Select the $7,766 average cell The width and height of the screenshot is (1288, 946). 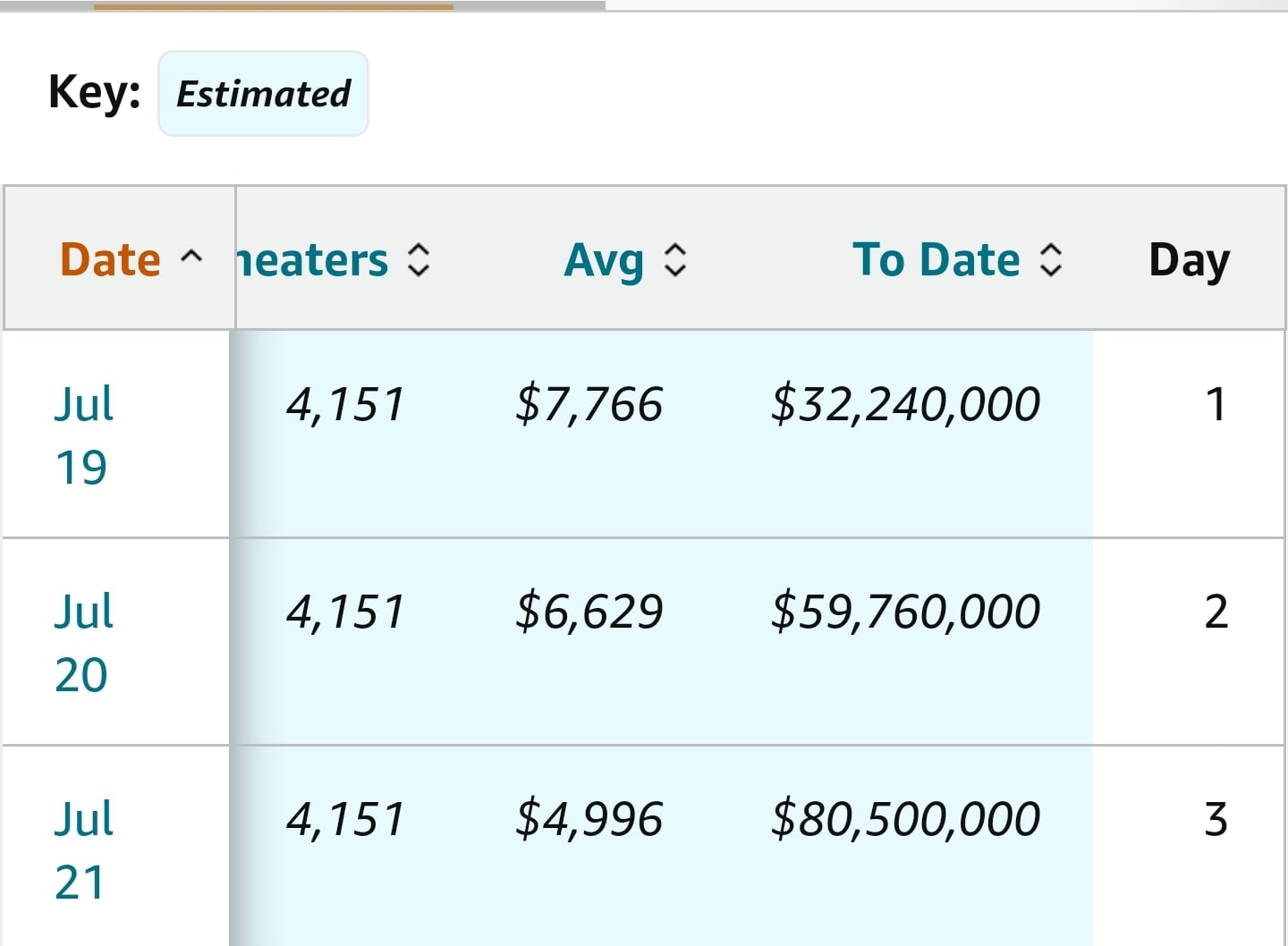pos(589,404)
